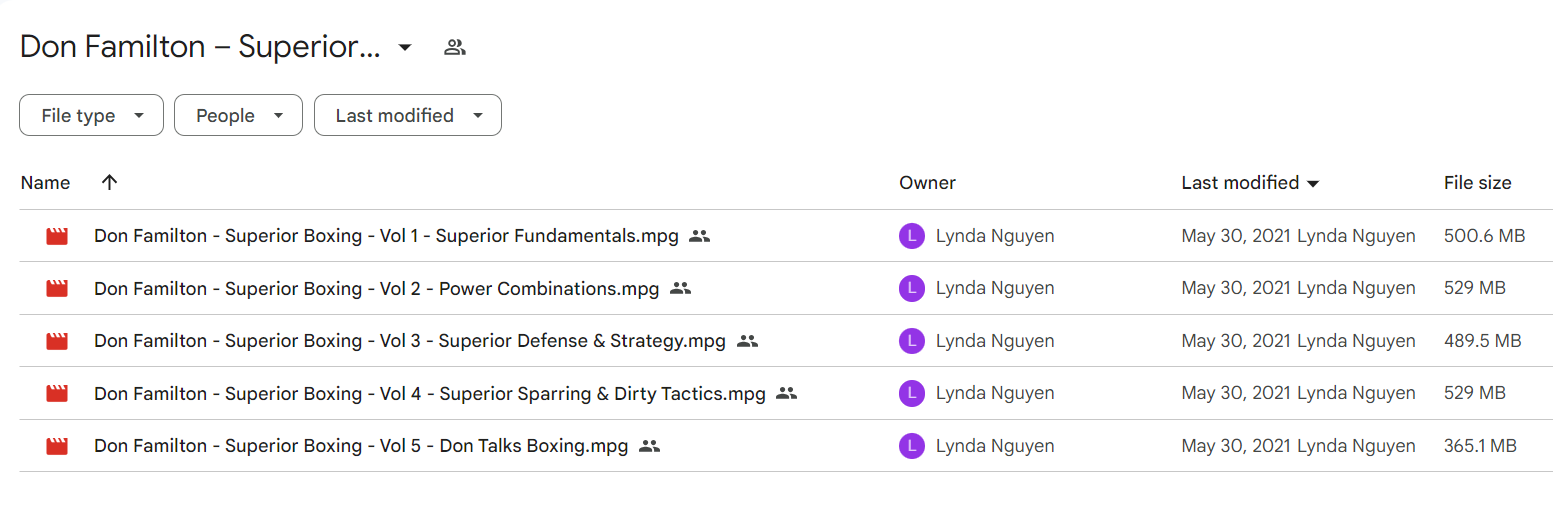
Task: Open the File type filter dropdown
Action: 91,116
